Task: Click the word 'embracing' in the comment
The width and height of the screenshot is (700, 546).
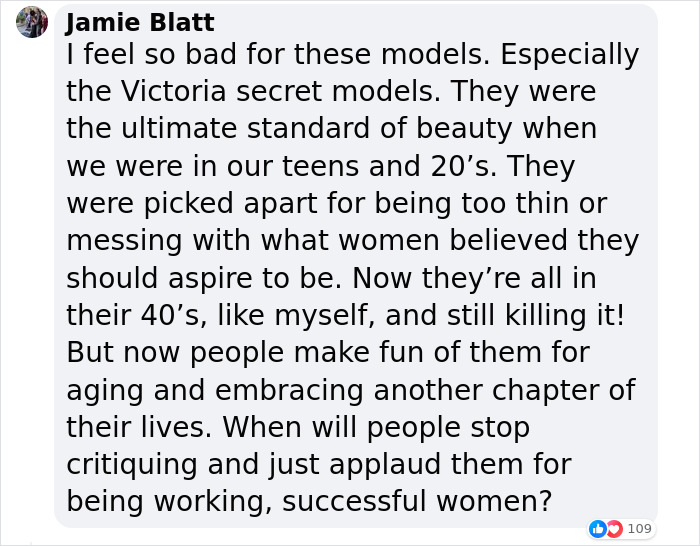Action: (289, 391)
